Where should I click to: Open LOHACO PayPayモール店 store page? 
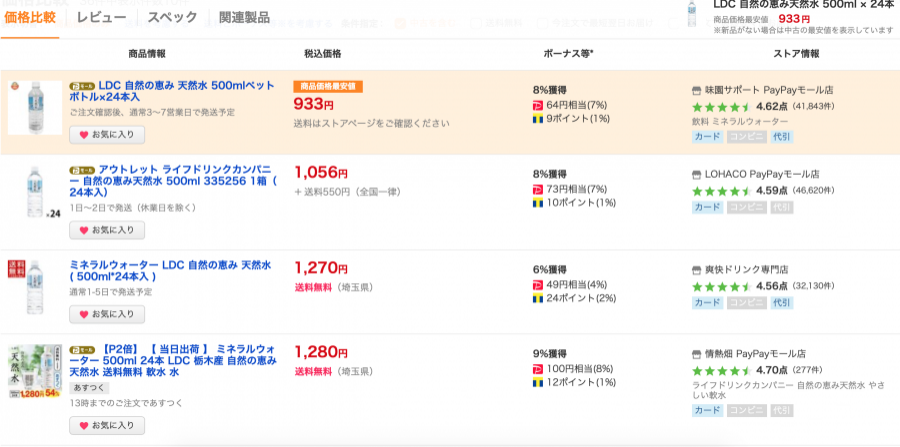[x=762, y=174]
